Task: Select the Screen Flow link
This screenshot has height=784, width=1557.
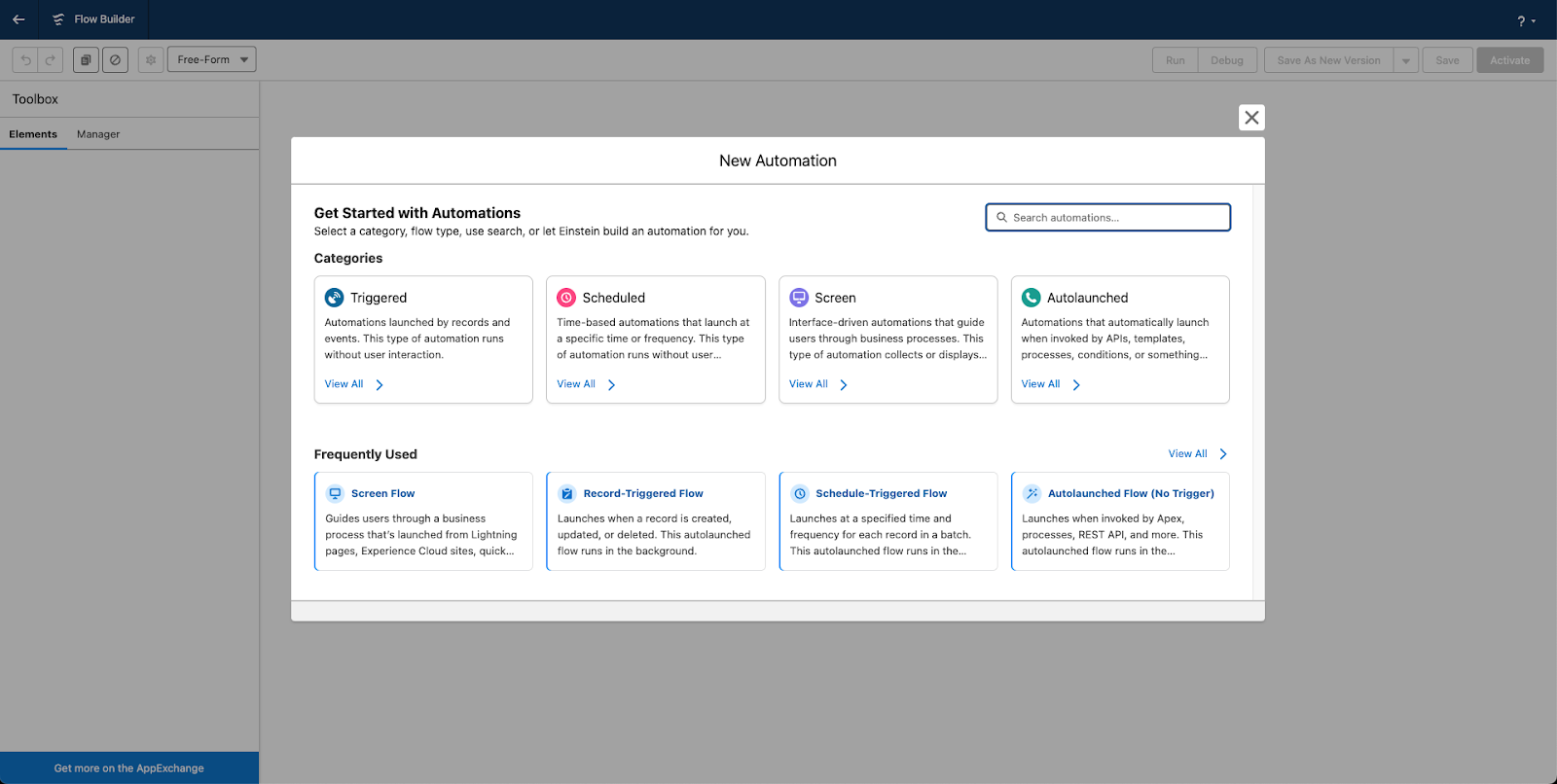Action: [x=382, y=493]
